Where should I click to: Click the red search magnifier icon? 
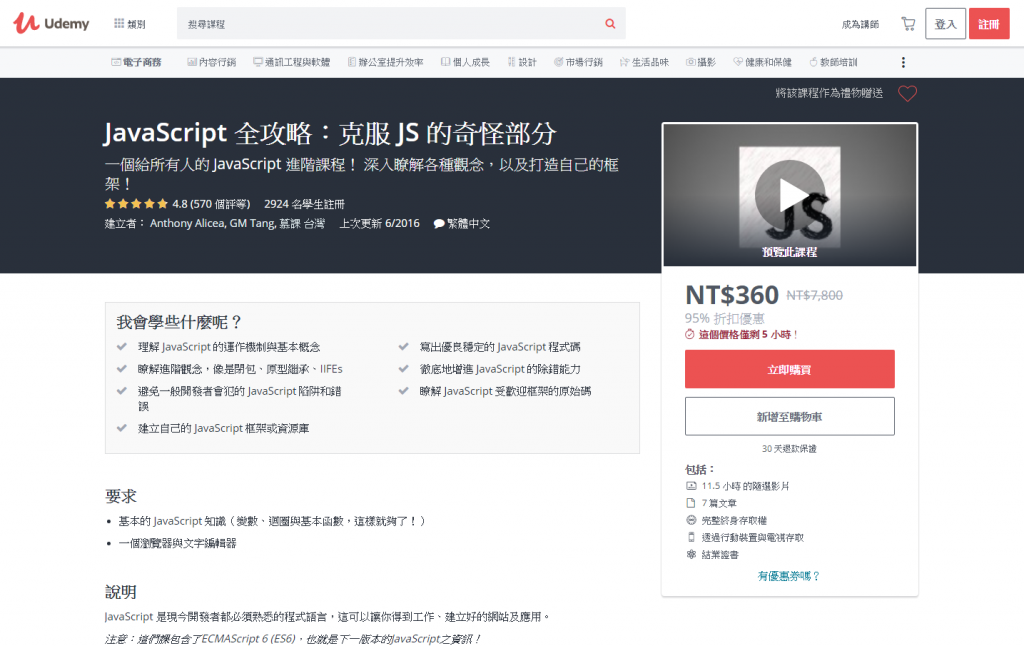(x=610, y=24)
